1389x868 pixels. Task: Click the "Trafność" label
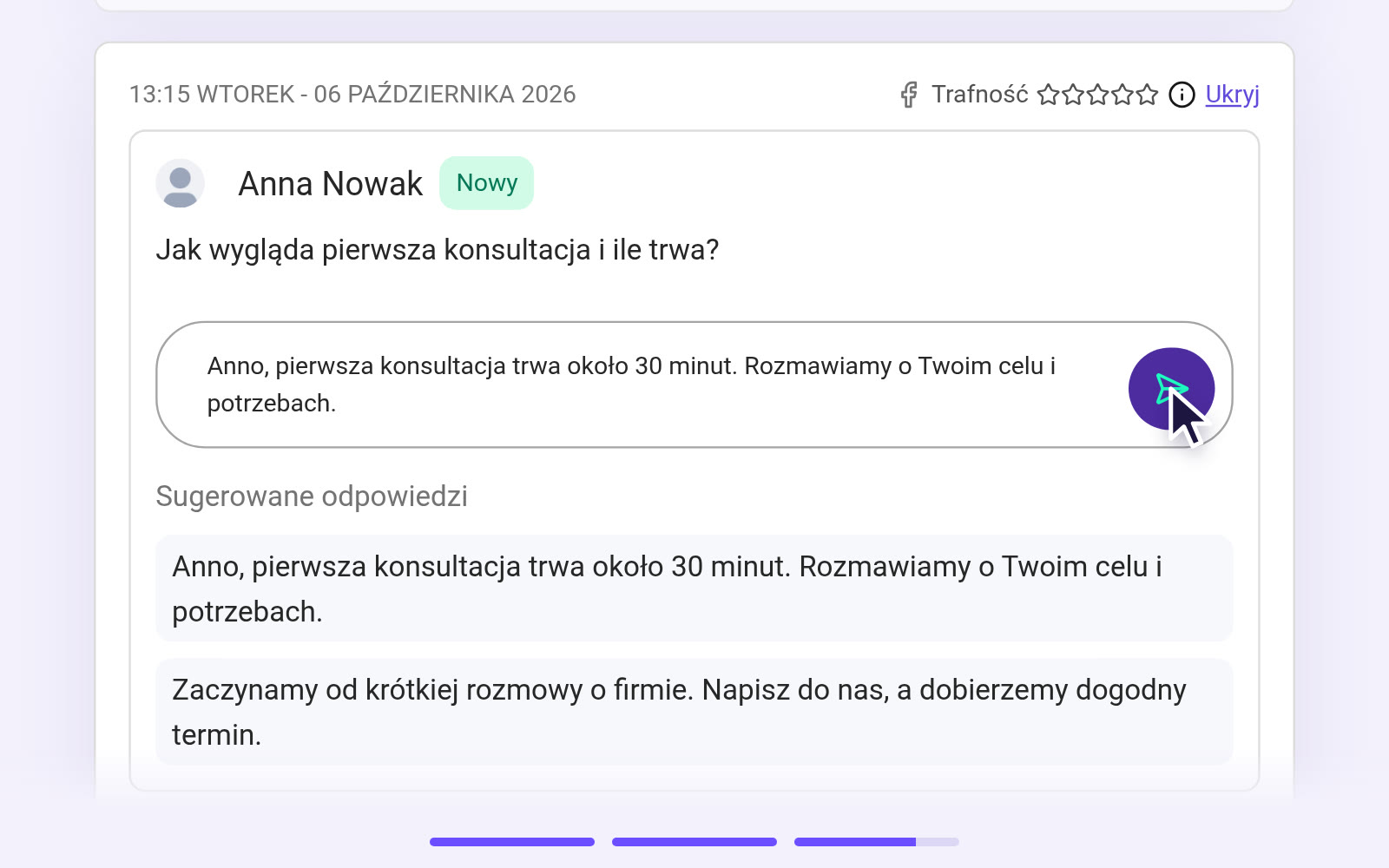980,95
